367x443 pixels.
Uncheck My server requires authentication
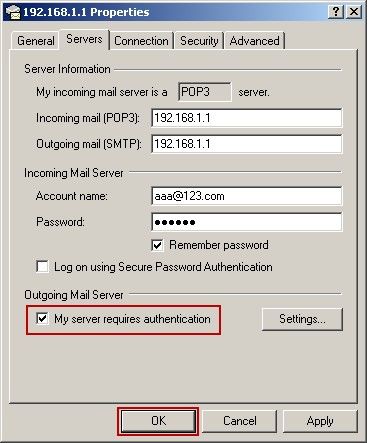(42, 319)
